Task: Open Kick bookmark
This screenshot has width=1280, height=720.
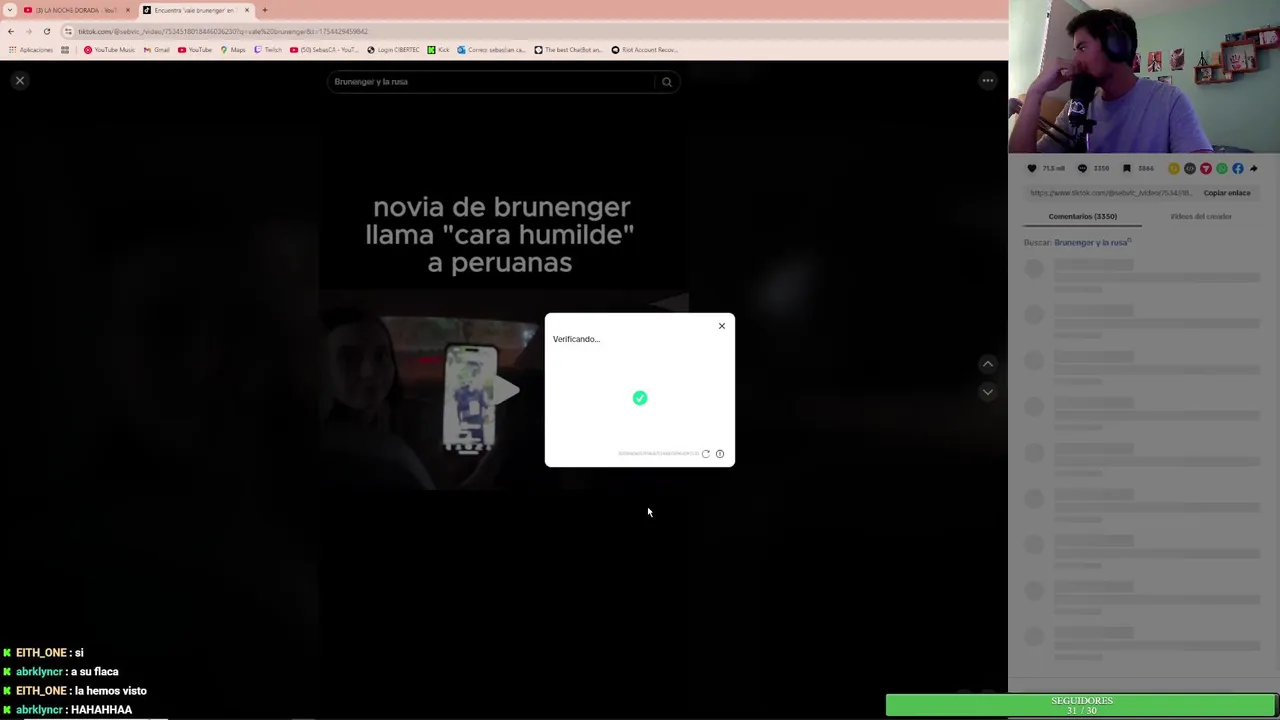Action: [439, 50]
